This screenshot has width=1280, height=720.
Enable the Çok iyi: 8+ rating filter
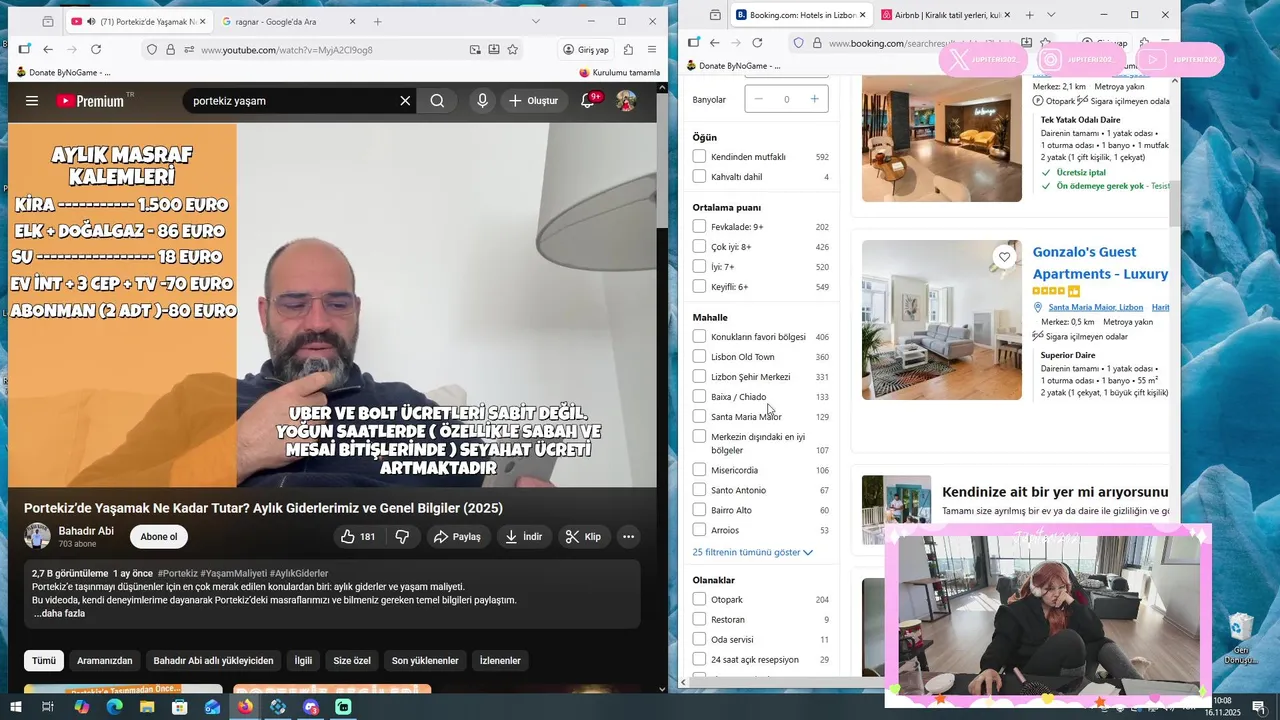(x=699, y=247)
